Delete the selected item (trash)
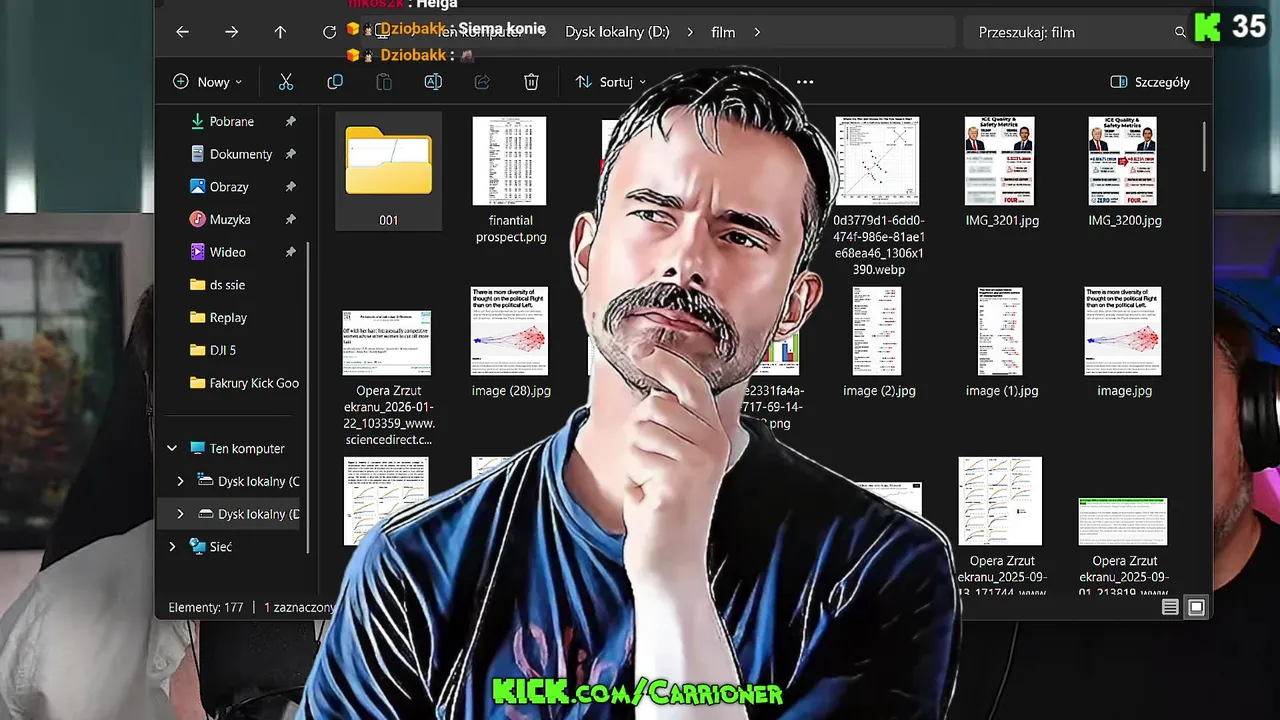 click(x=531, y=82)
